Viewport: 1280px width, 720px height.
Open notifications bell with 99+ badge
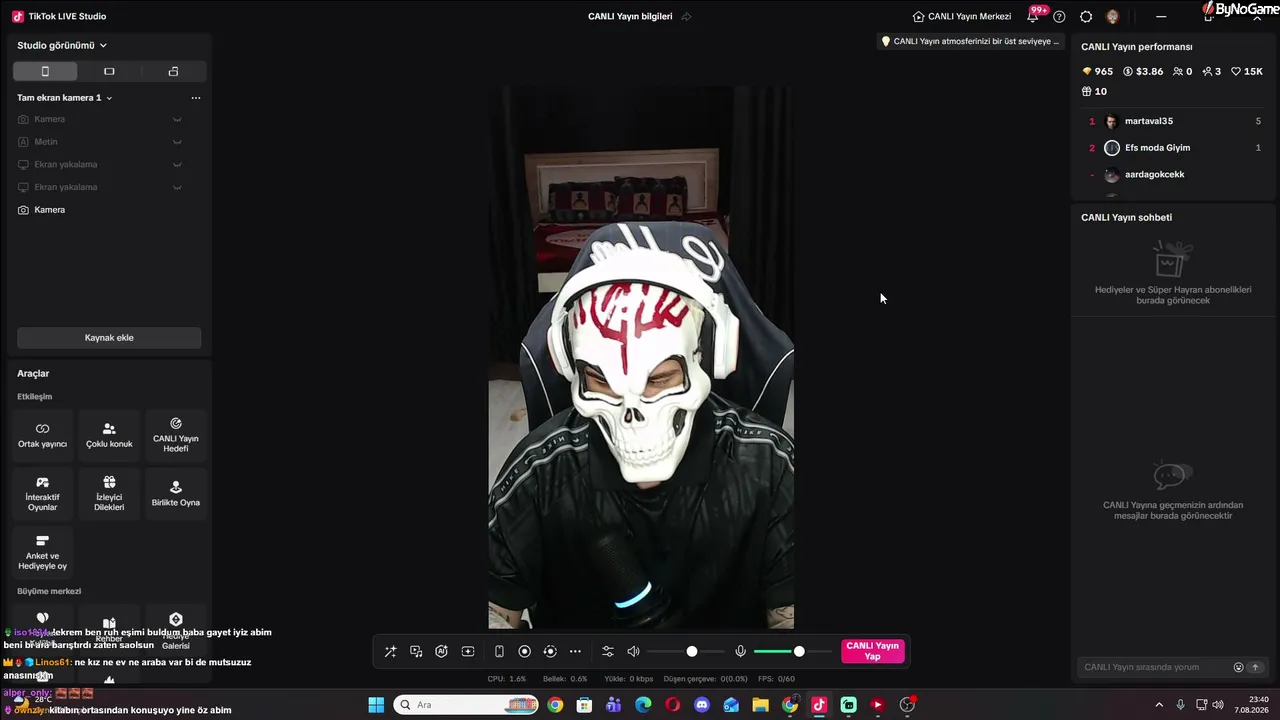coord(1033,16)
